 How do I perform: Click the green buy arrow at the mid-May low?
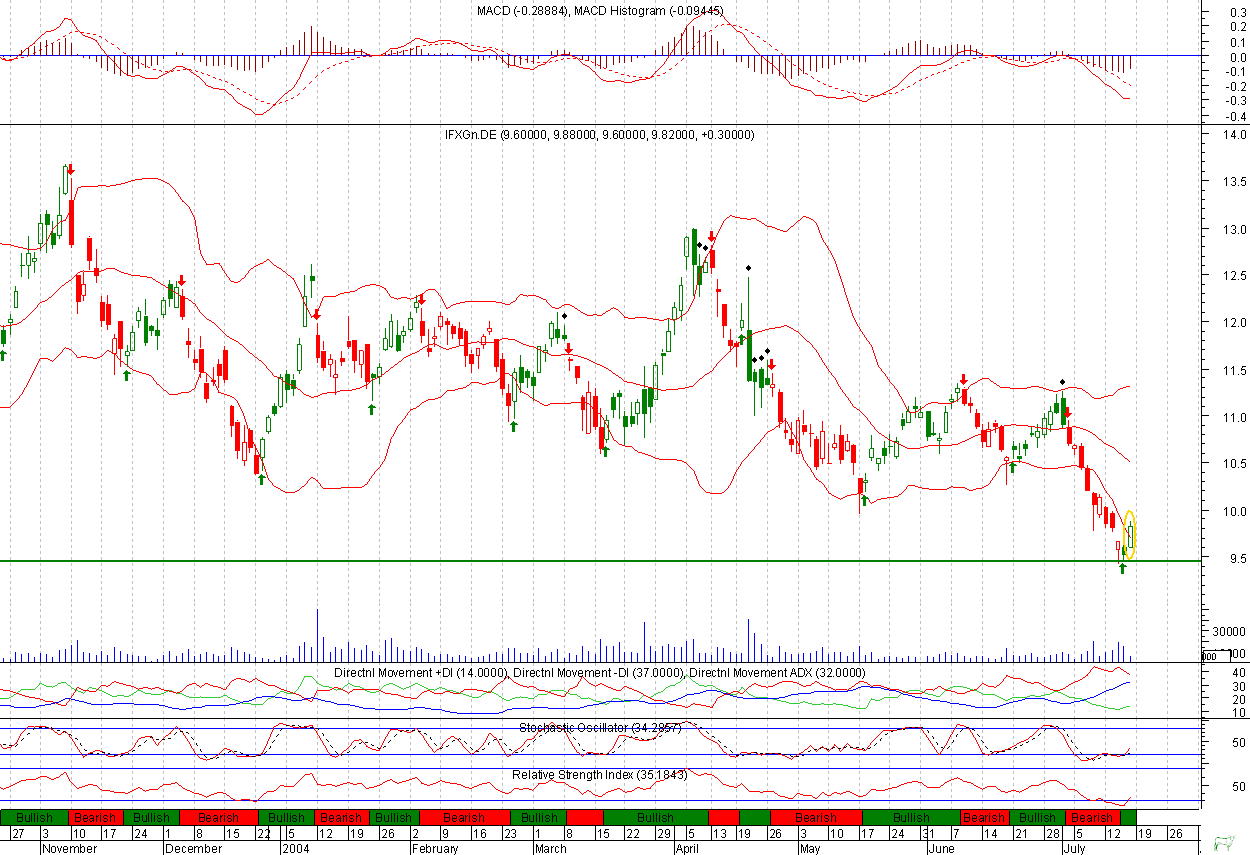(x=865, y=499)
